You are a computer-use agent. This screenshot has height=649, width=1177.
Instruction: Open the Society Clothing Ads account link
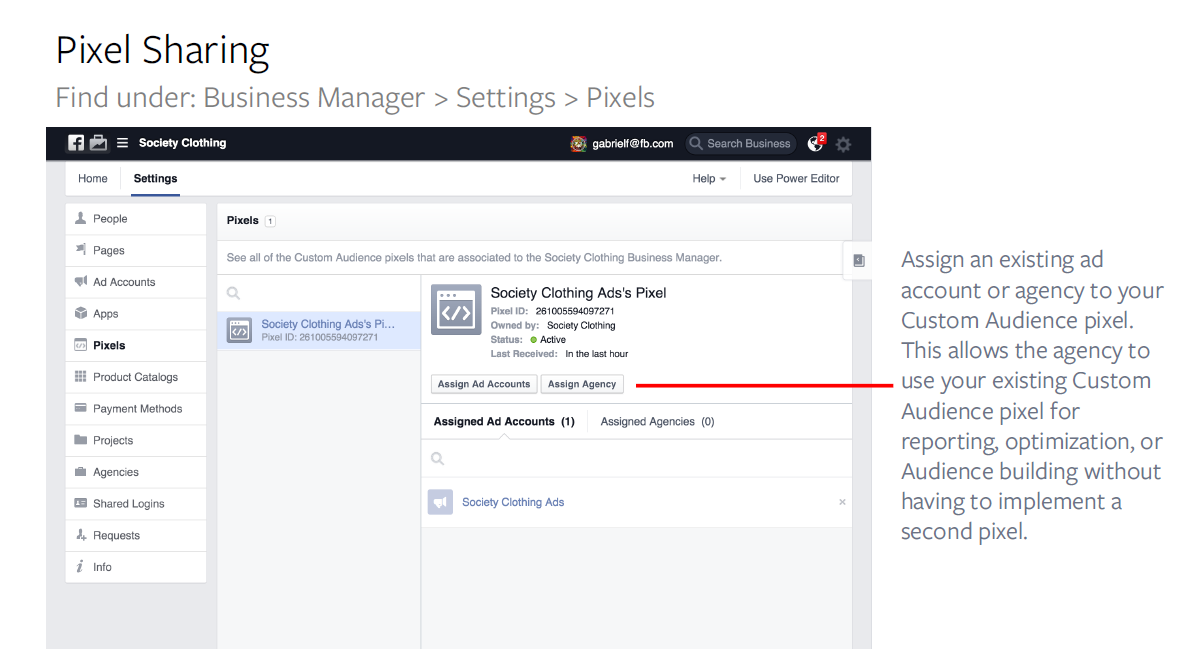(x=513, y=502)
